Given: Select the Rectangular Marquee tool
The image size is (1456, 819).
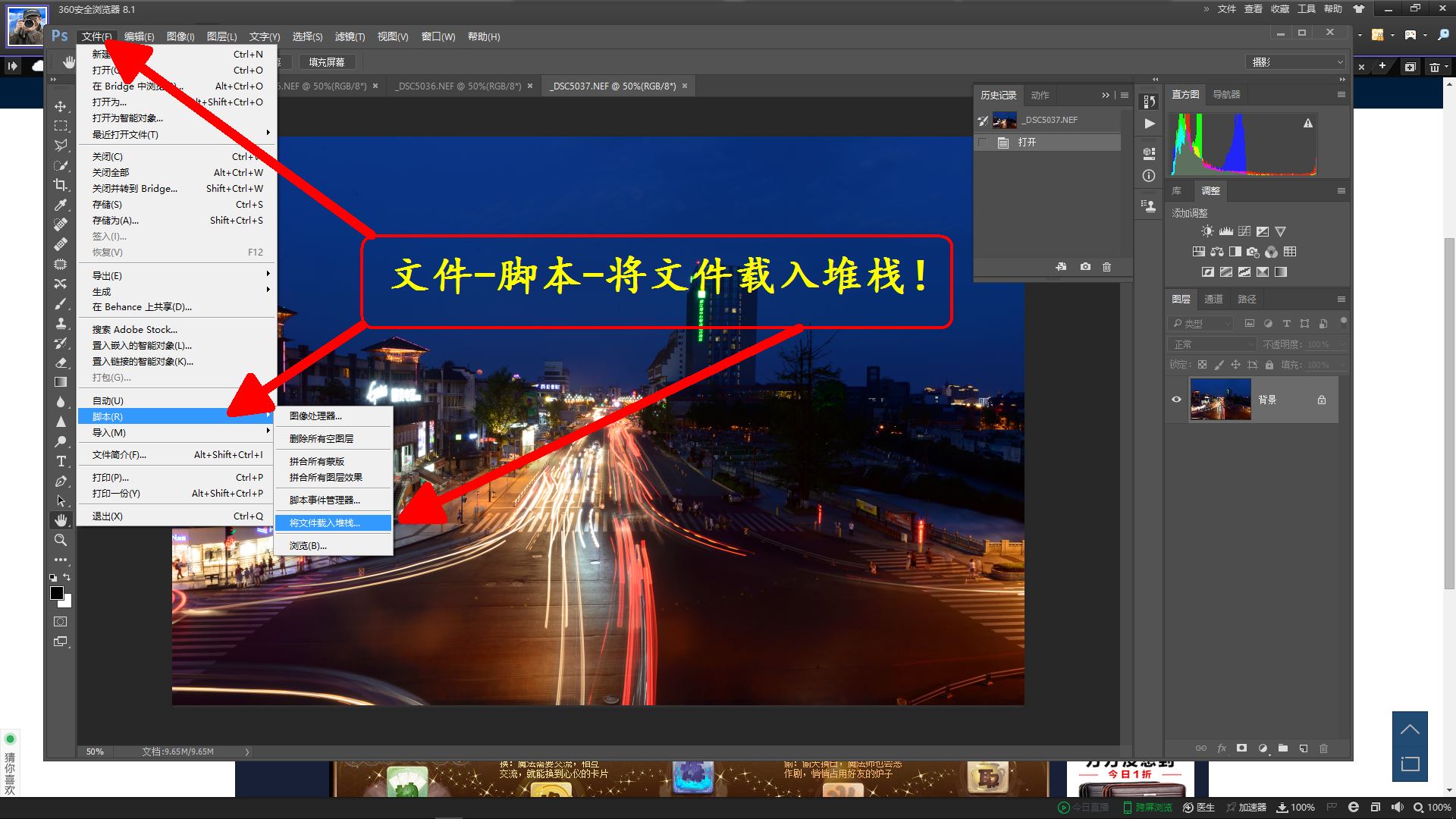Looking at the screenshot, I should coord(61,126).
